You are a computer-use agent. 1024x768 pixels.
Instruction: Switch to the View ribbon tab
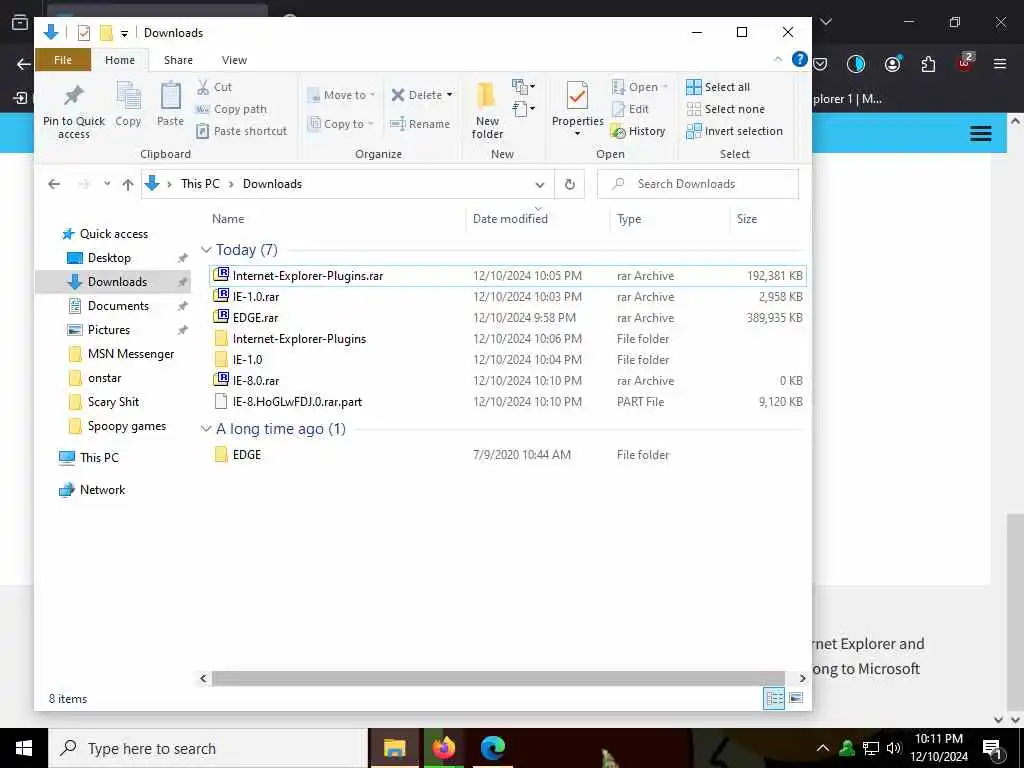pos(234,60)
